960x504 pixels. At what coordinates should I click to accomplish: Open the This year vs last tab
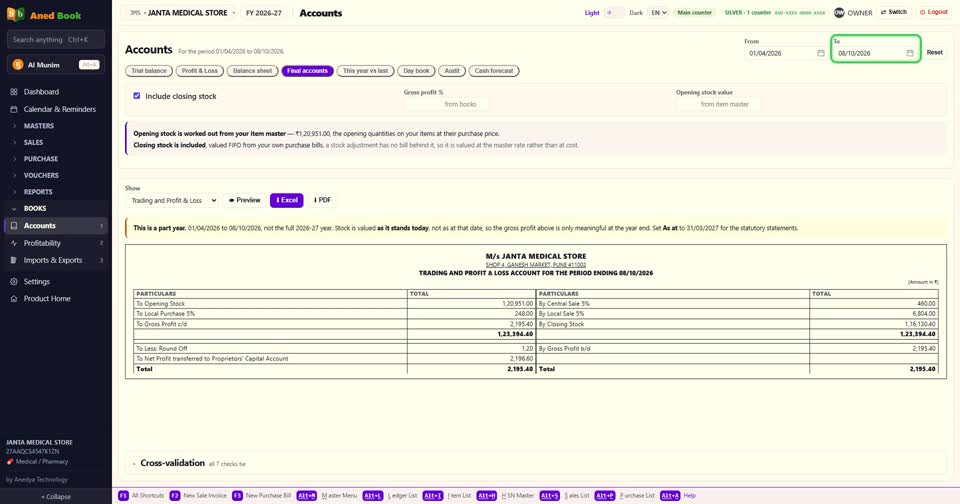point(366,71)
